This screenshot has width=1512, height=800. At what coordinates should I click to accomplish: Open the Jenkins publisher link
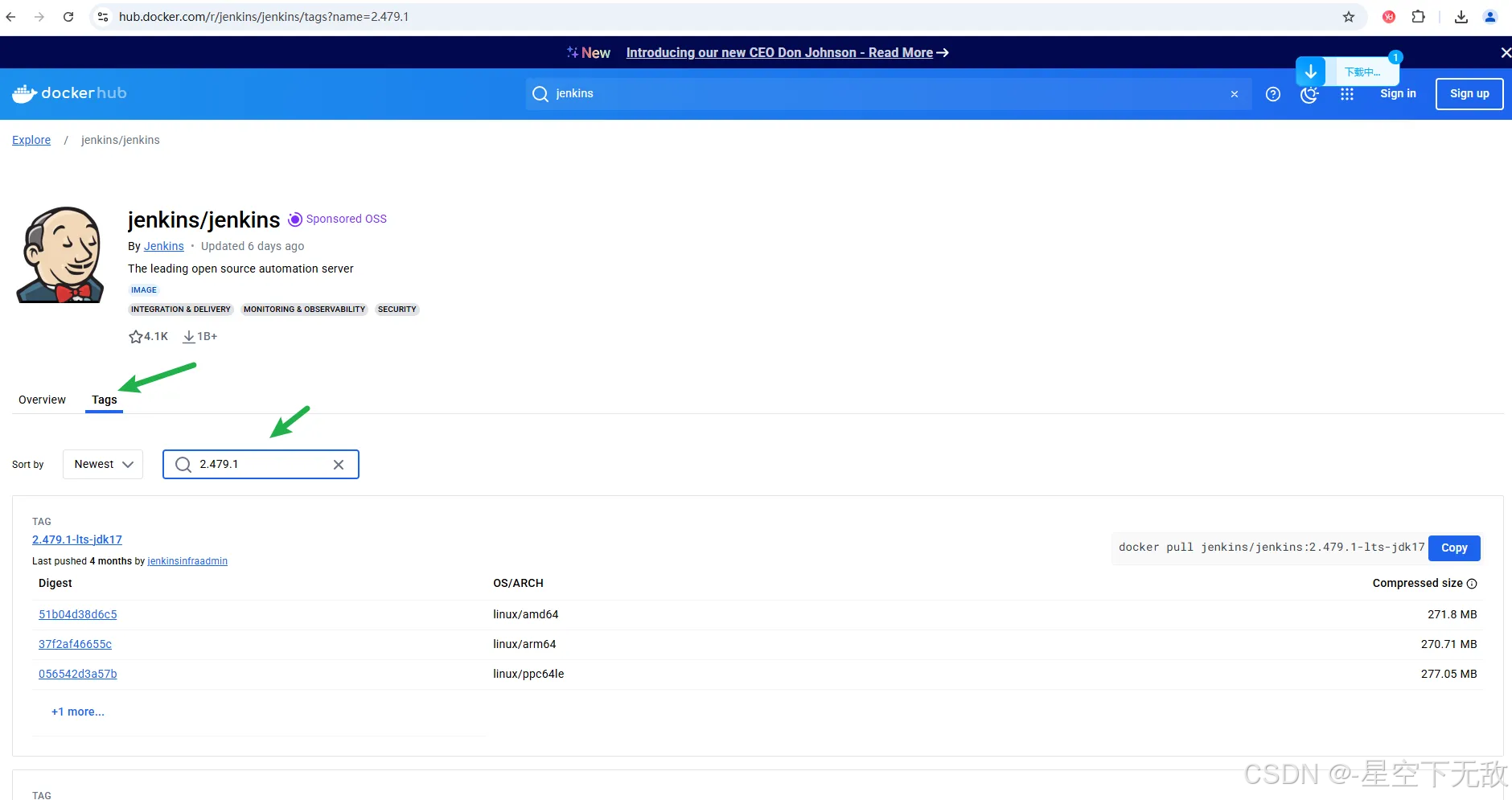pyautogui.click(x=164, y=246)
